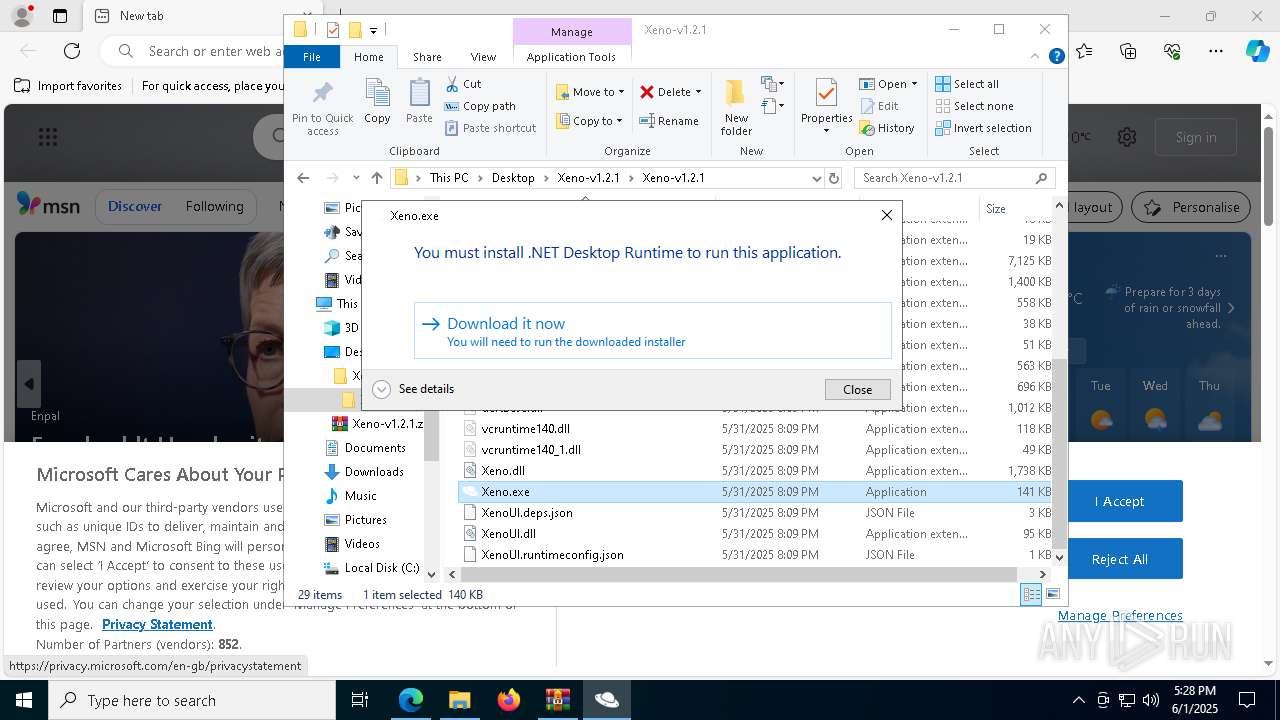Image resolution: width=1280 pixels, height=720 pixels.
Task: Open address bar history dropdown
Action: point(817,178)
